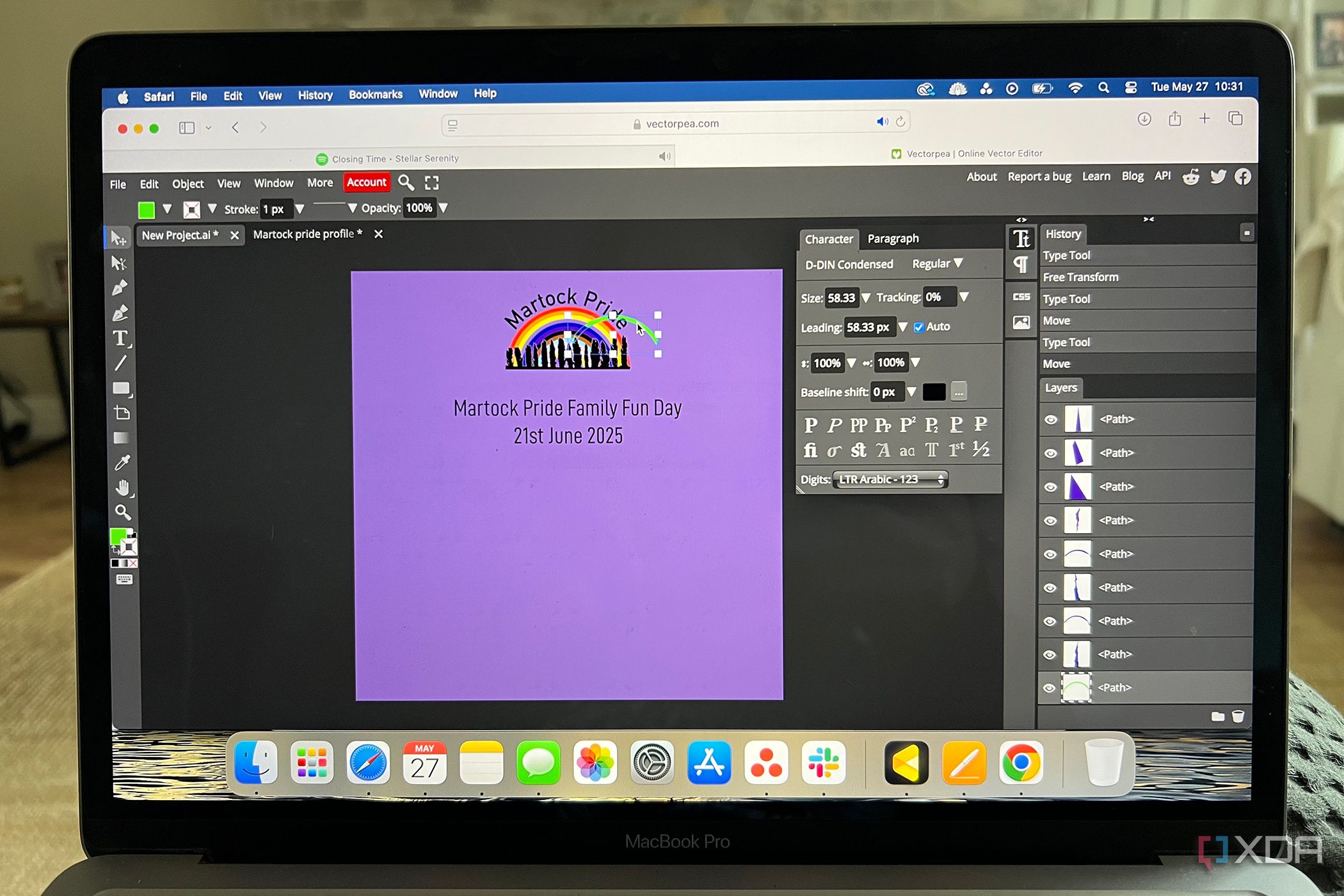Switch to the Paragraph tab
Screen dimensions: 1344x896
pyautogui.click(x=893, y=239)
